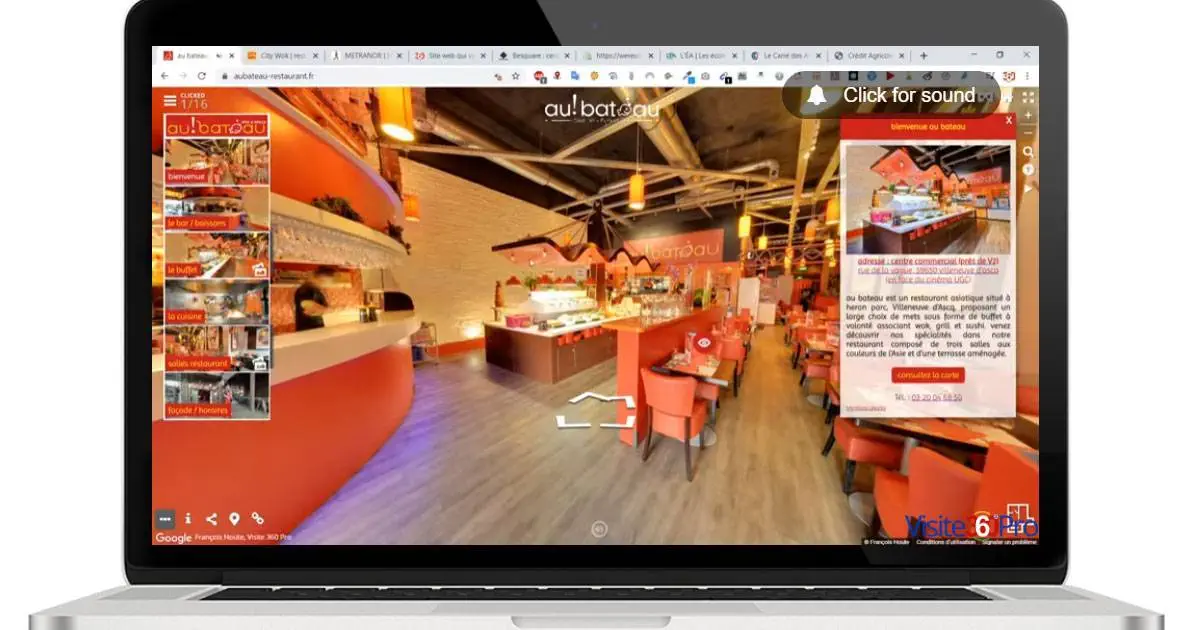1200x630 pixels.
Task: Switch to the Le Carré des browser tab
Action: pos(787,56)
